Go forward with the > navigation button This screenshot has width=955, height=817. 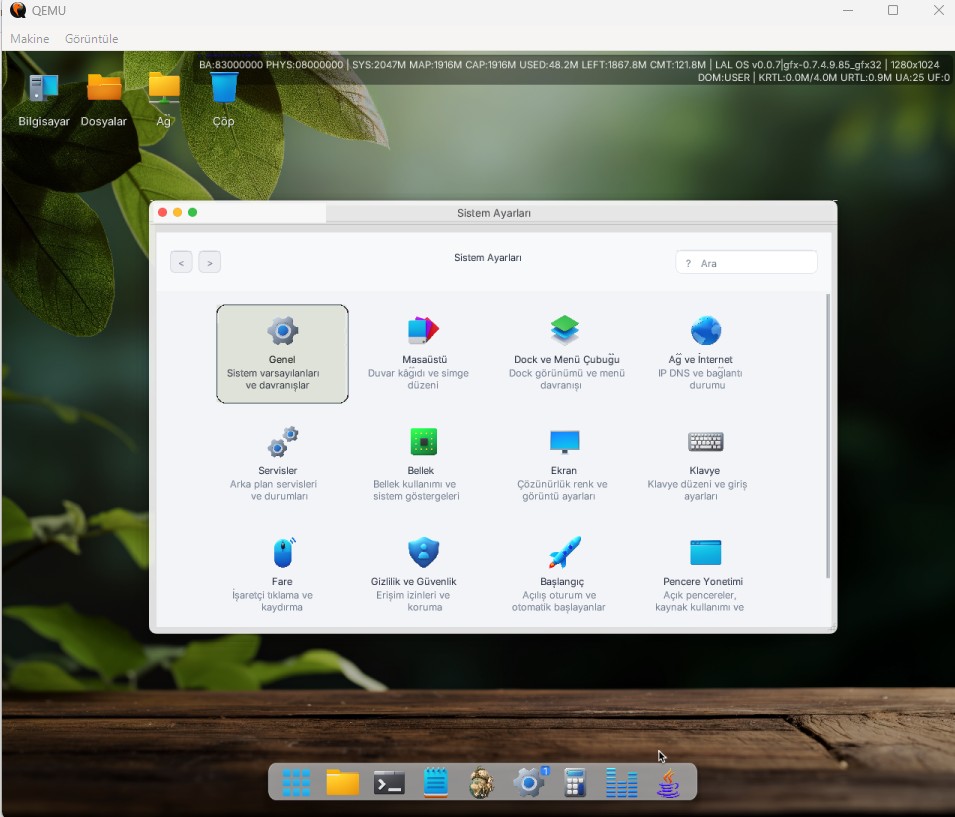point(210,263)
